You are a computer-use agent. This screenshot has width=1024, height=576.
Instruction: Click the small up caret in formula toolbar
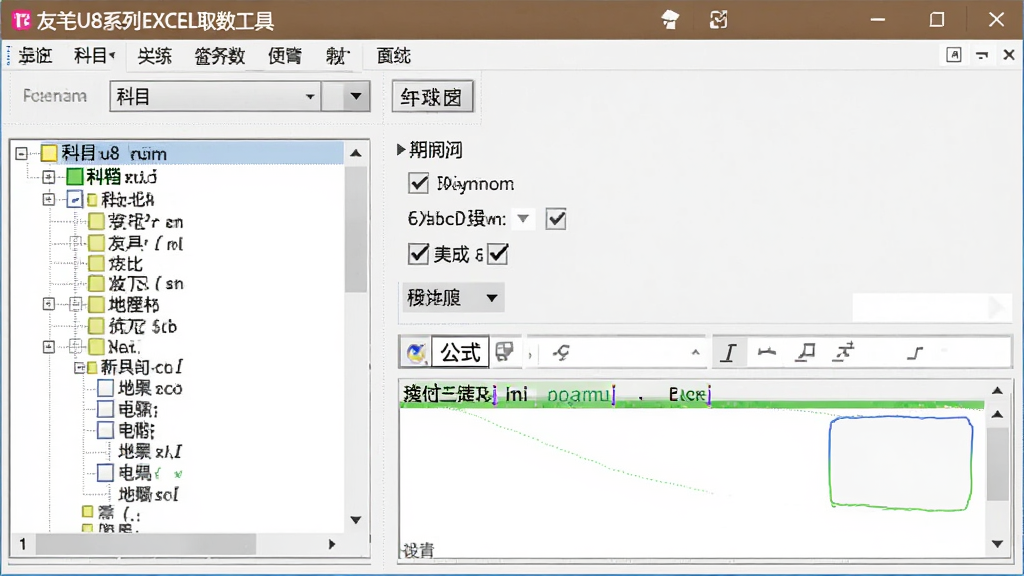[x=696, y=353]
